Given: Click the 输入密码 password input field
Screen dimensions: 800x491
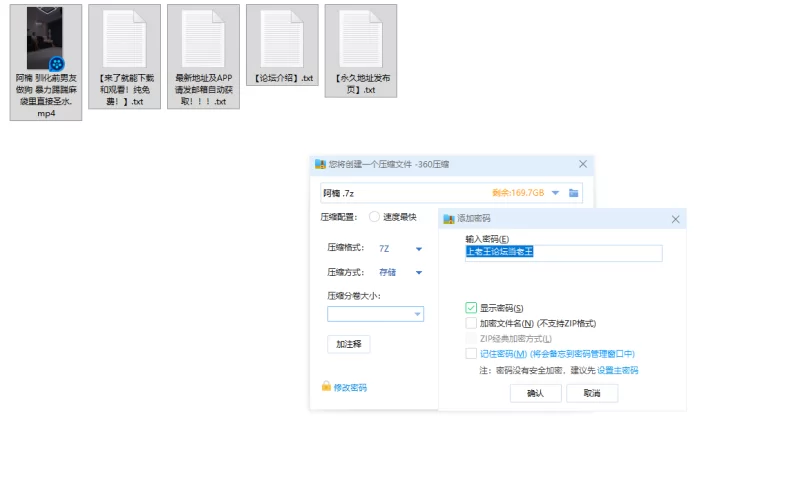Looking at the screenshot, I should tap(563, 253).
